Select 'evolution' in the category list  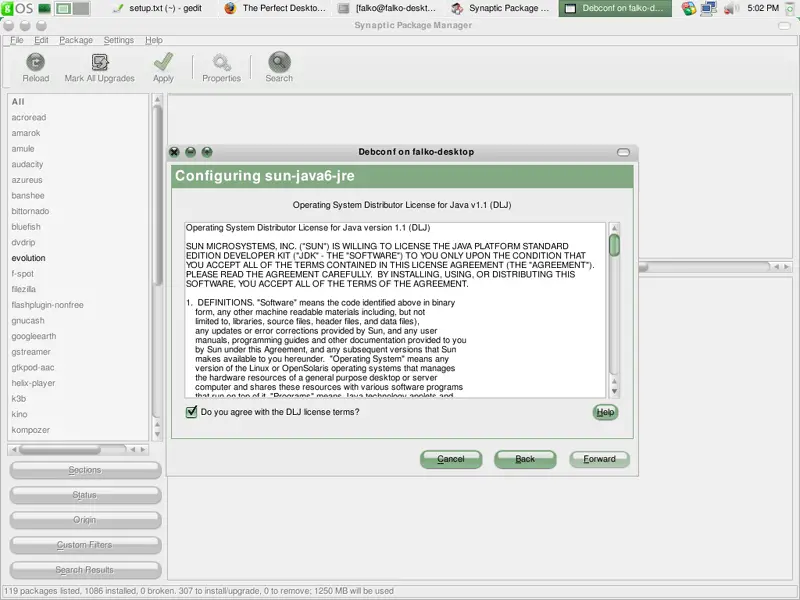coord(28,258)
